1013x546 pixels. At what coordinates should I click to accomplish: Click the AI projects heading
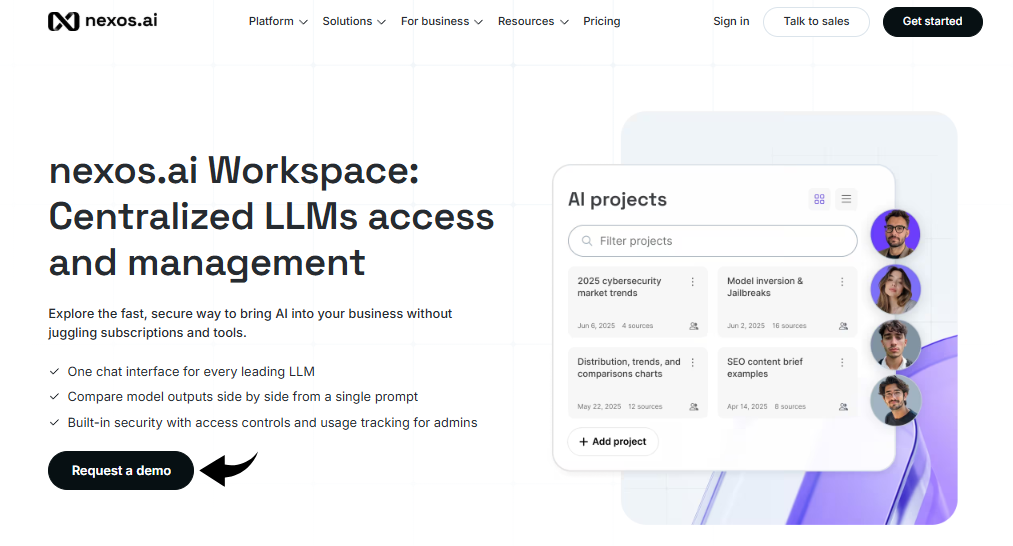tap(617, 200)
